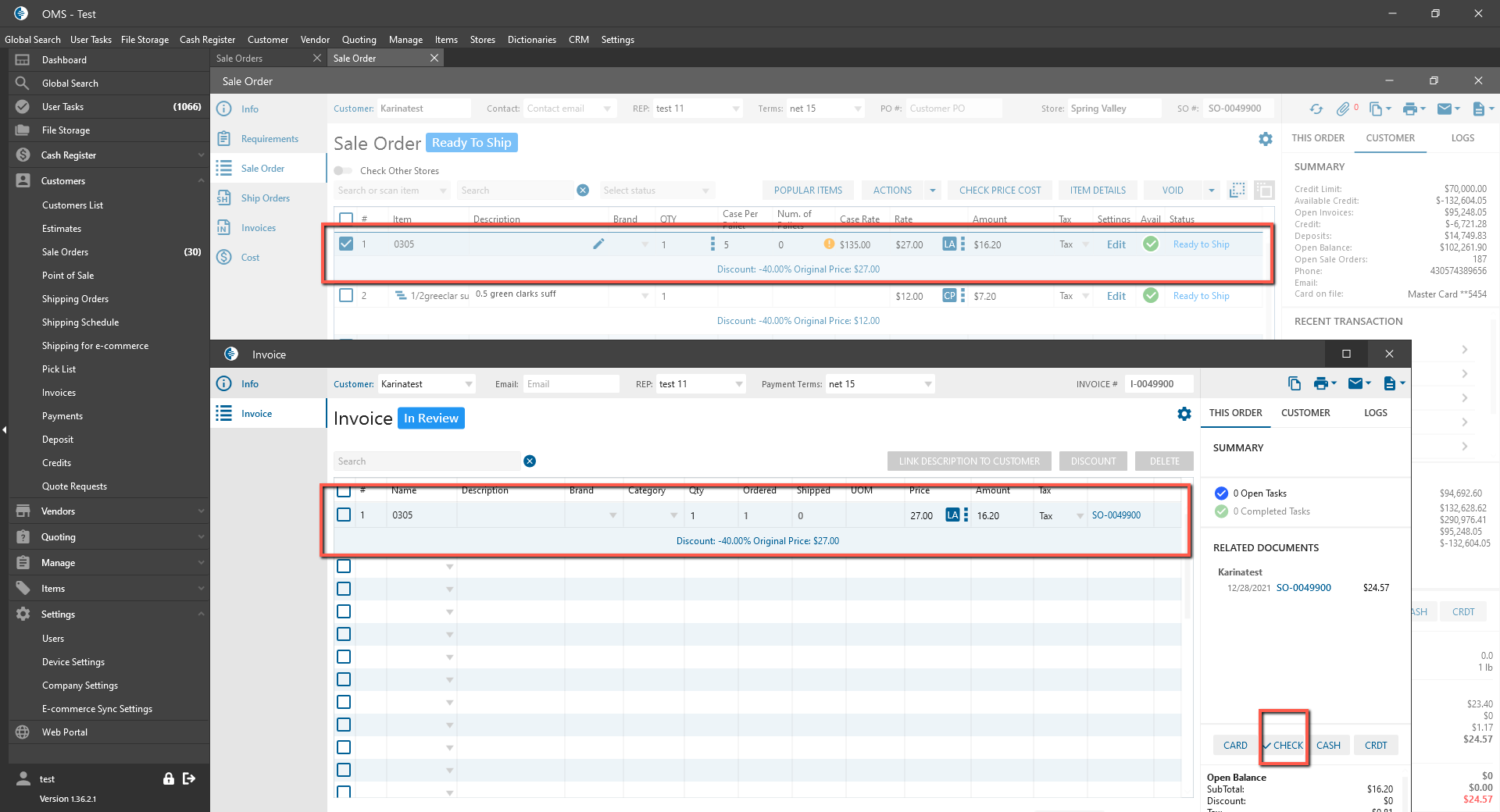
Task: Open the Dashboard sidebar icon
Action: click(23, 60)
